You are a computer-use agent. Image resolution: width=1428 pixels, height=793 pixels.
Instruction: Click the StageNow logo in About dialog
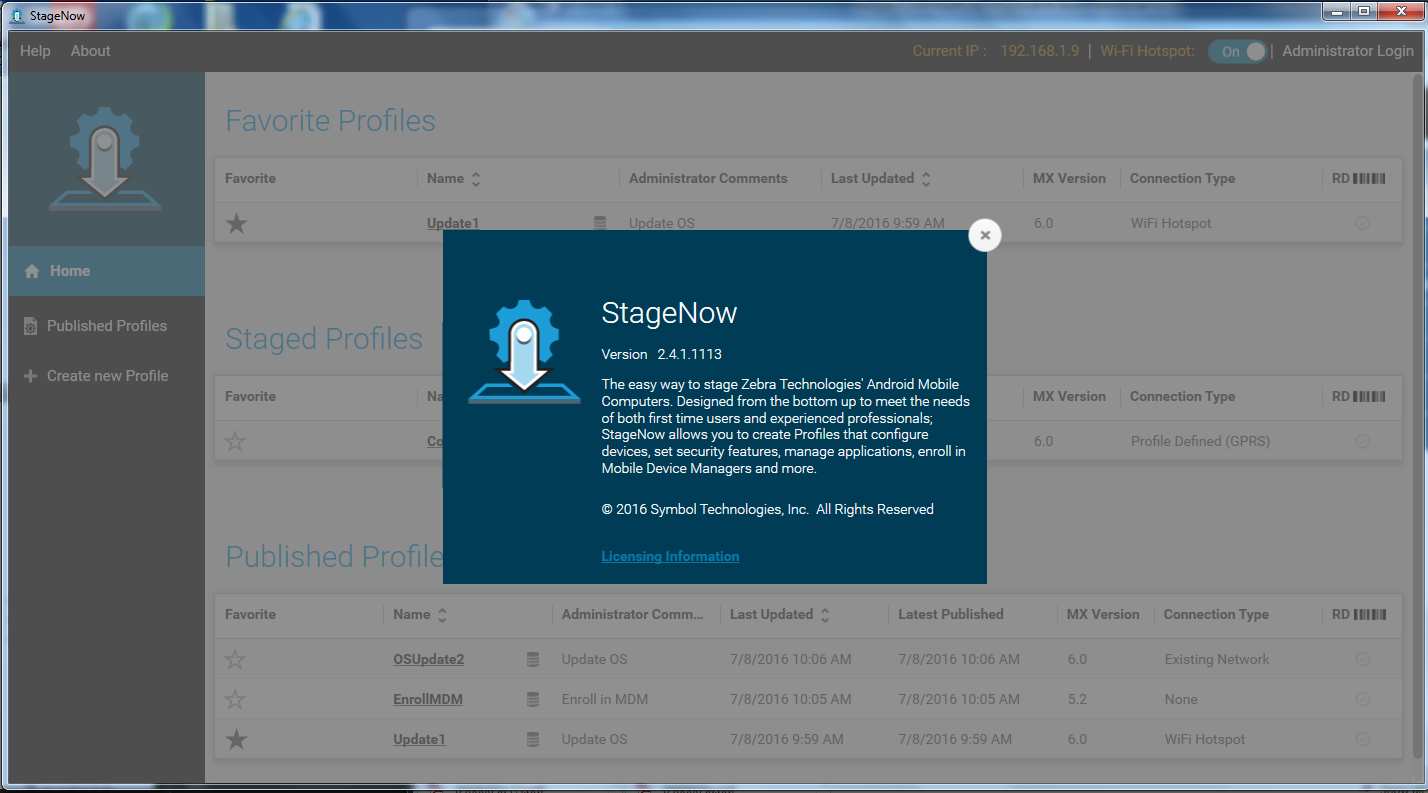[x=524, y=352]
